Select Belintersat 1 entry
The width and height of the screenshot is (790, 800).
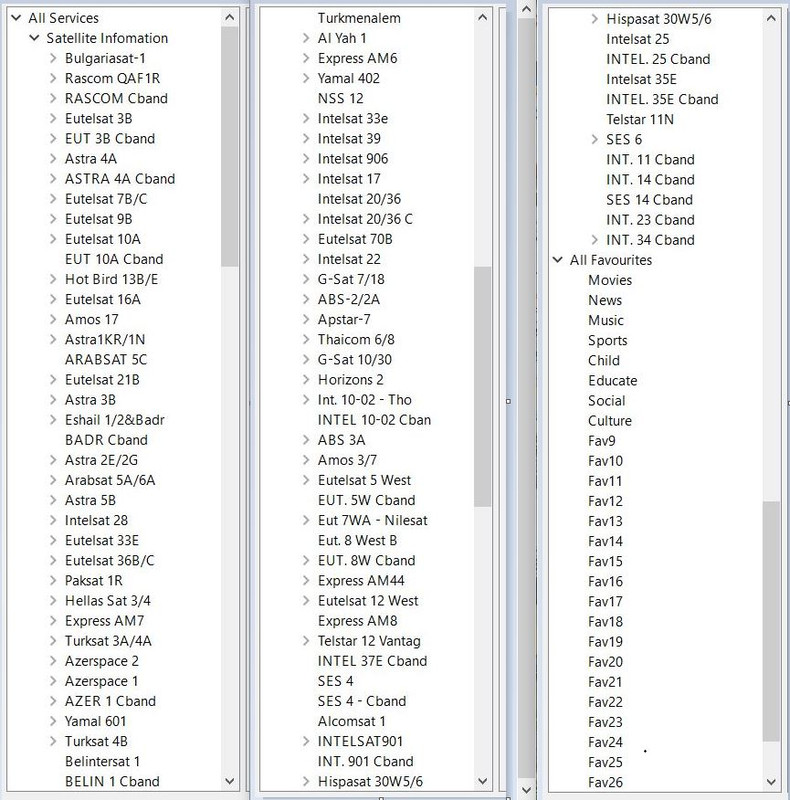point(102,761)
